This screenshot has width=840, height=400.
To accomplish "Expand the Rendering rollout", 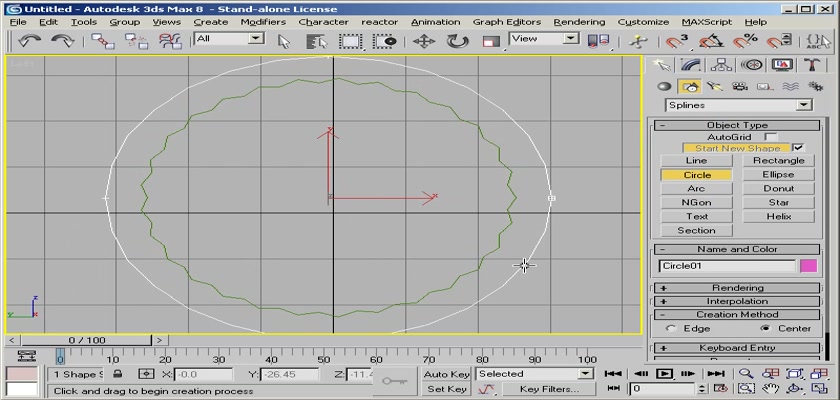I will point(737,288).
